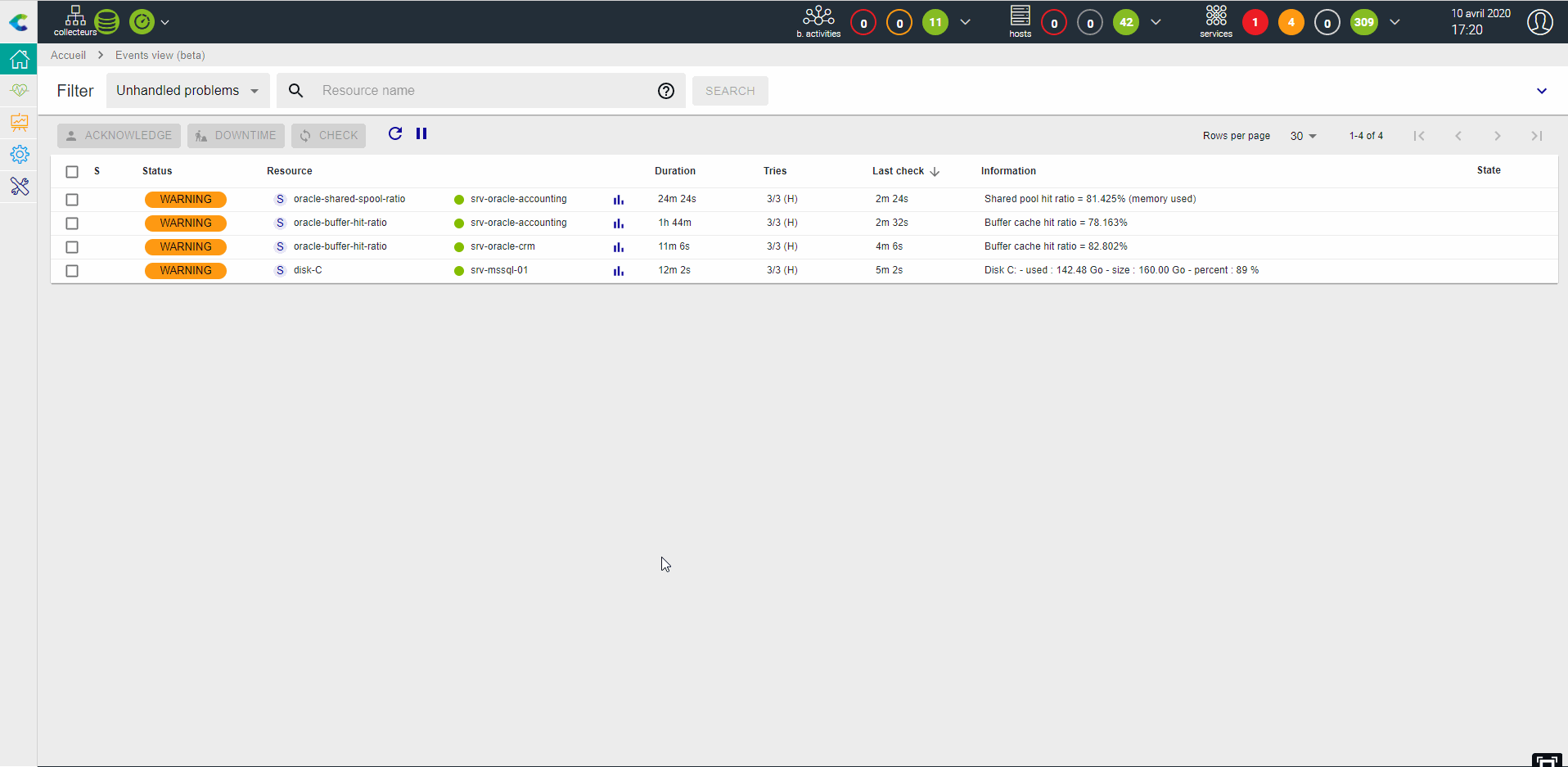Open graph icon for srv-oracle-crm row

pyautogui.click(x=619, y=247)
